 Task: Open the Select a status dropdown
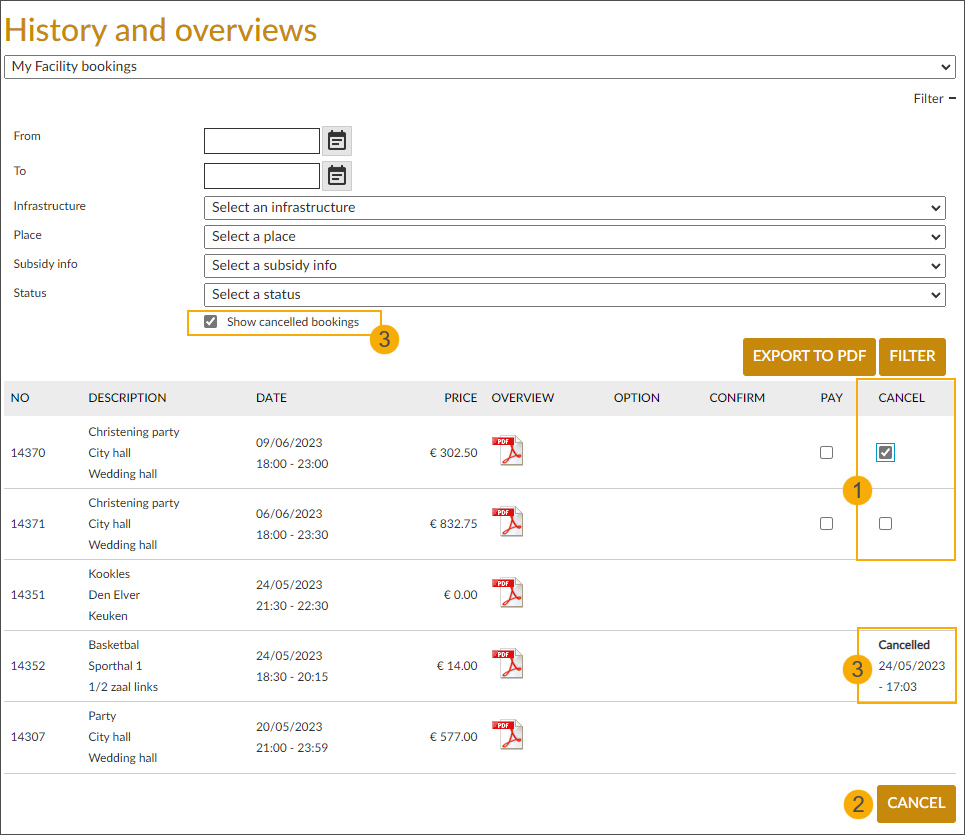click(x=575, y=294)
